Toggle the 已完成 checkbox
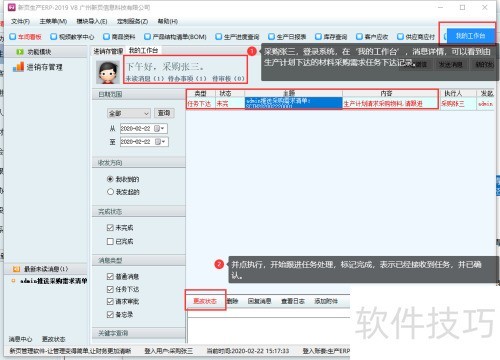 110,241
